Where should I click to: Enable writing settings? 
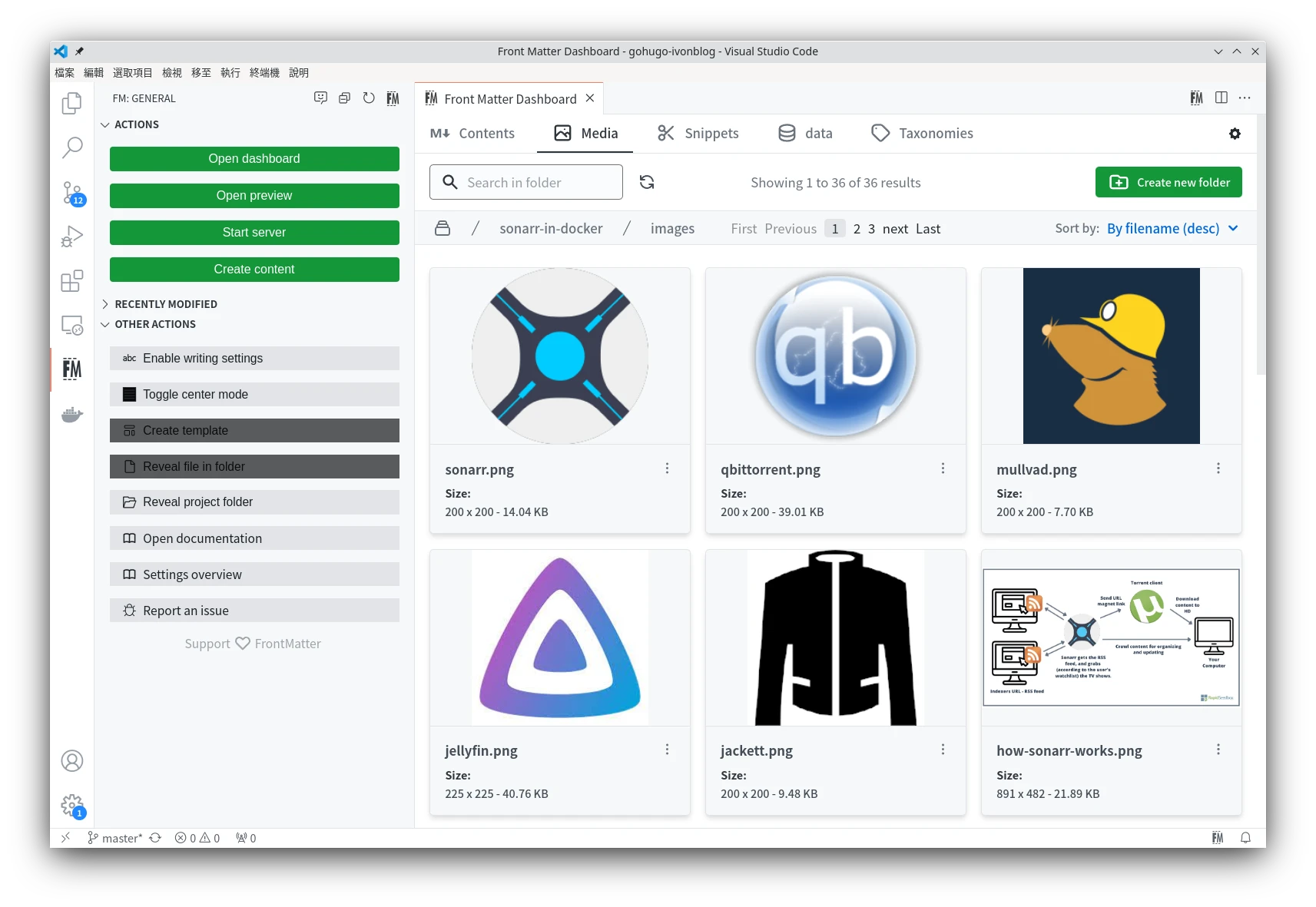[254, 358]
